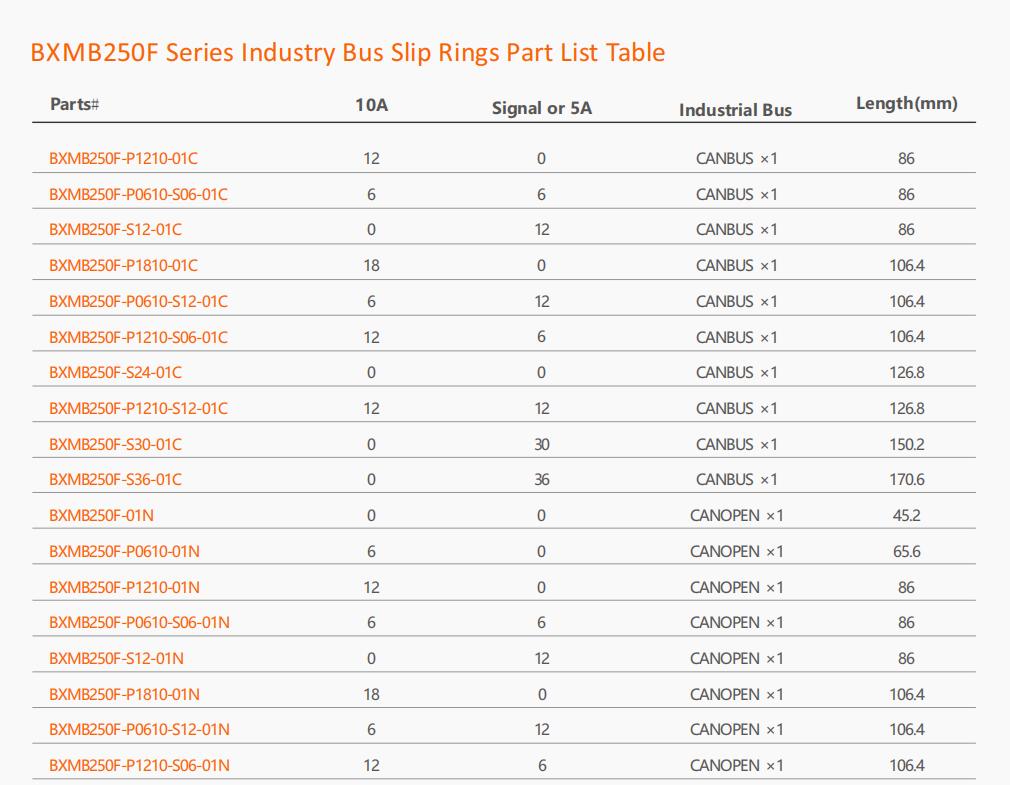Screen dimensions: 1010x785
Task: Open the BXMB250F-01N CANOPEN part
Action: pyautogui.click(x=102, y=516)
